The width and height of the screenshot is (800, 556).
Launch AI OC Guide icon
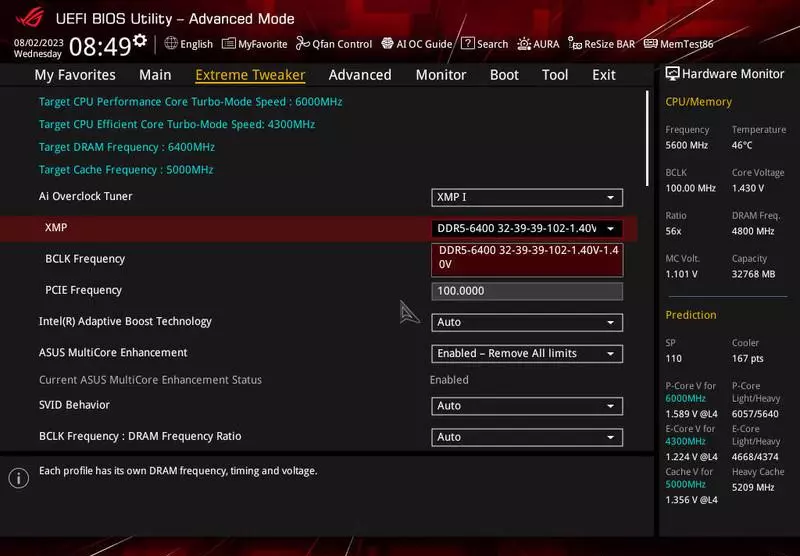(x=387, y=43)
